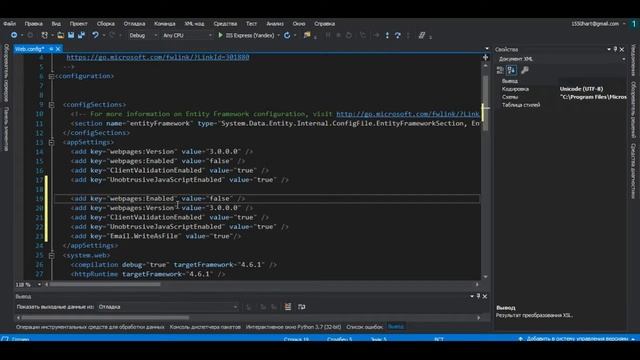Viewport: 640px width, 360px height.
Task: Pin the Web.config tab
Action: [x=51, y=49]
